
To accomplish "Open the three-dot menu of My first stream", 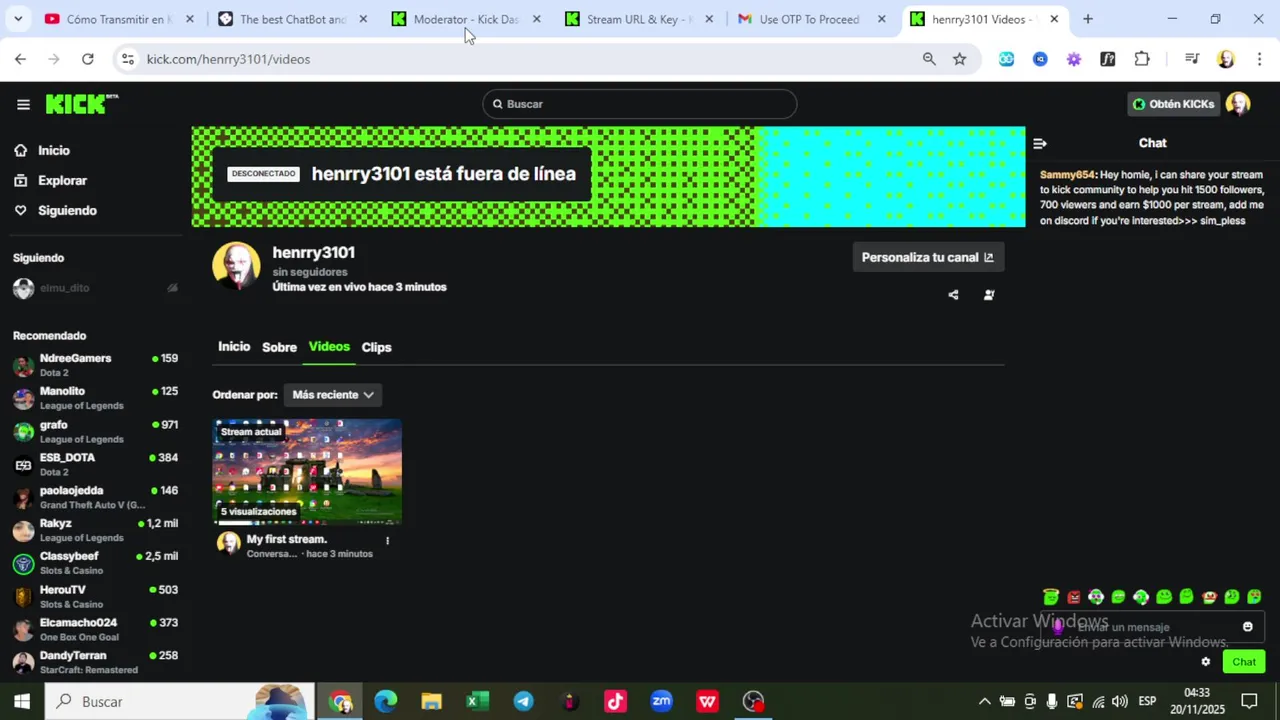I will 387,541.
